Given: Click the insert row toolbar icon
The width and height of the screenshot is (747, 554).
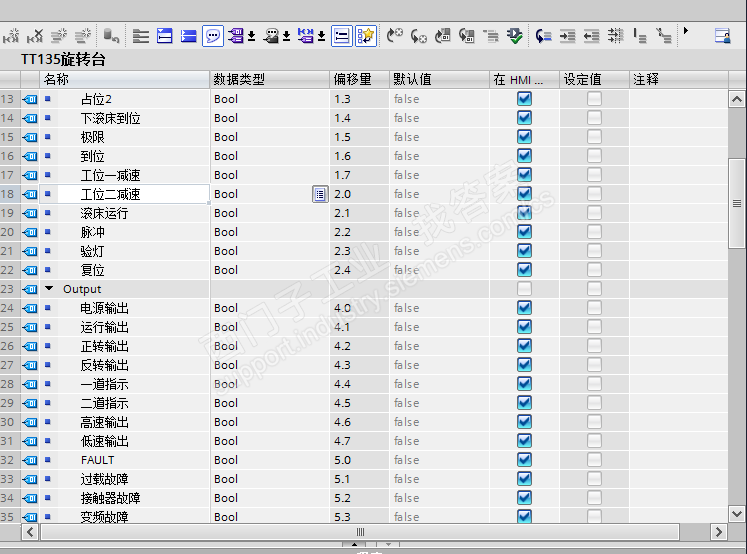Looking at the screenshot, I should click(11, 36).
